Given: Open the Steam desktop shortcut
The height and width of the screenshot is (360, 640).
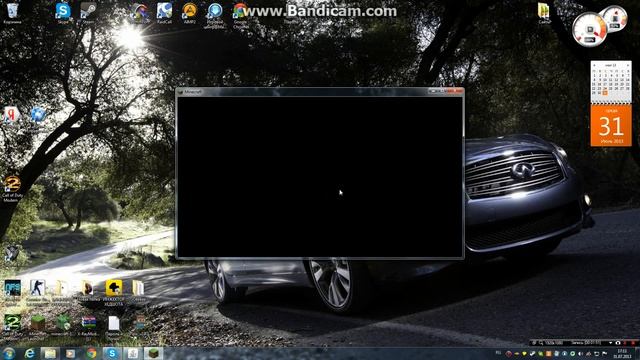Looking at the screenshot, I should pos(88,11).
